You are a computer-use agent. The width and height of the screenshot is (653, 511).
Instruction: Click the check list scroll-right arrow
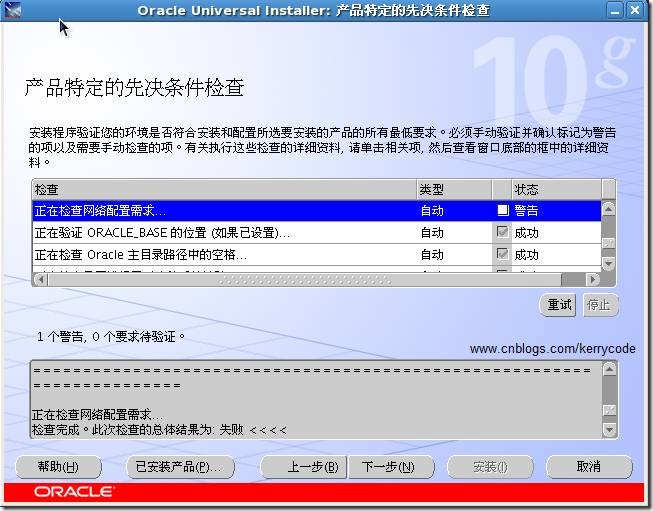tap(593, 279)
